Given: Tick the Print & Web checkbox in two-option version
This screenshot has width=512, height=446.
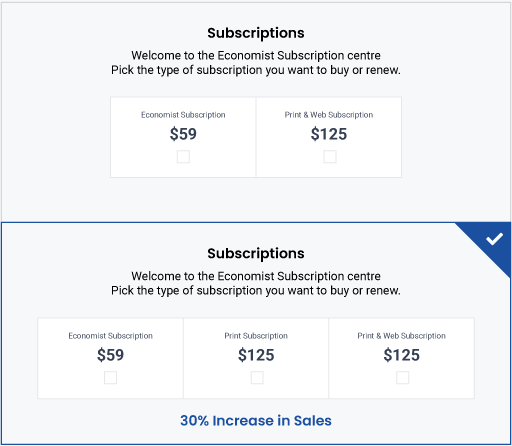Looking at the screenshot, I should [330, 156].
